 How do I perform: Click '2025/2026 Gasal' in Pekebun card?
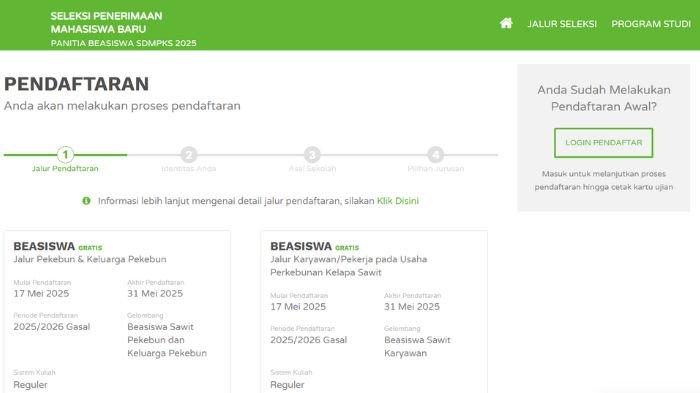pos(52,327)
